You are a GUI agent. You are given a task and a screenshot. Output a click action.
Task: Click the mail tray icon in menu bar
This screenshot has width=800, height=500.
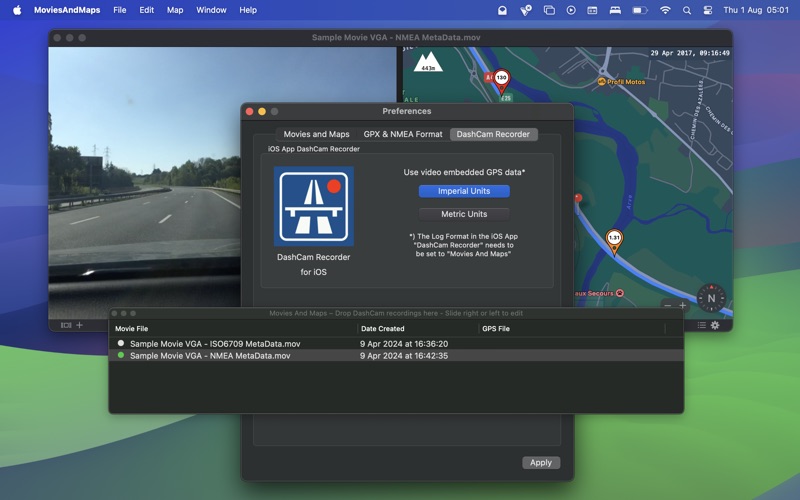tap(503, 10)
